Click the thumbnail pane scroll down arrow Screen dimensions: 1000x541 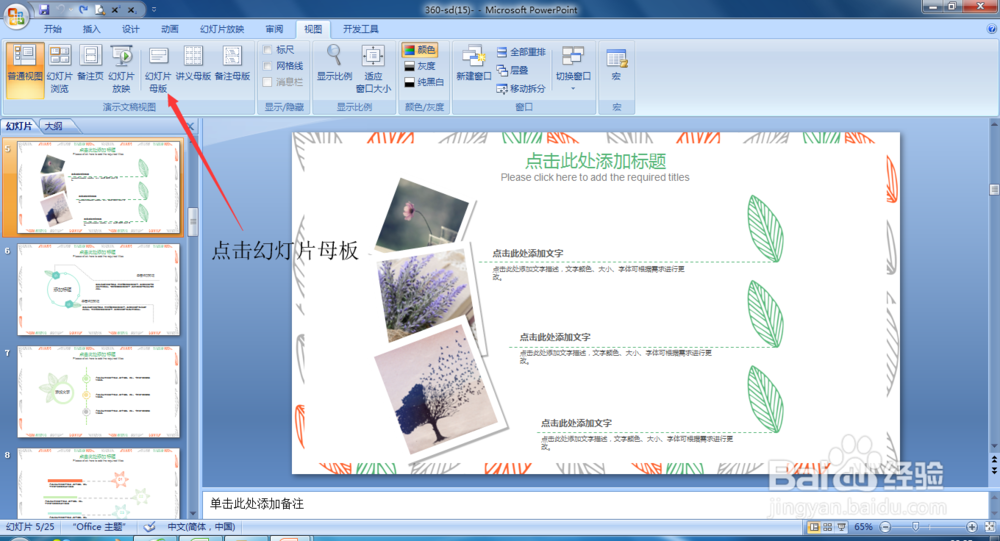click(193, 514)
